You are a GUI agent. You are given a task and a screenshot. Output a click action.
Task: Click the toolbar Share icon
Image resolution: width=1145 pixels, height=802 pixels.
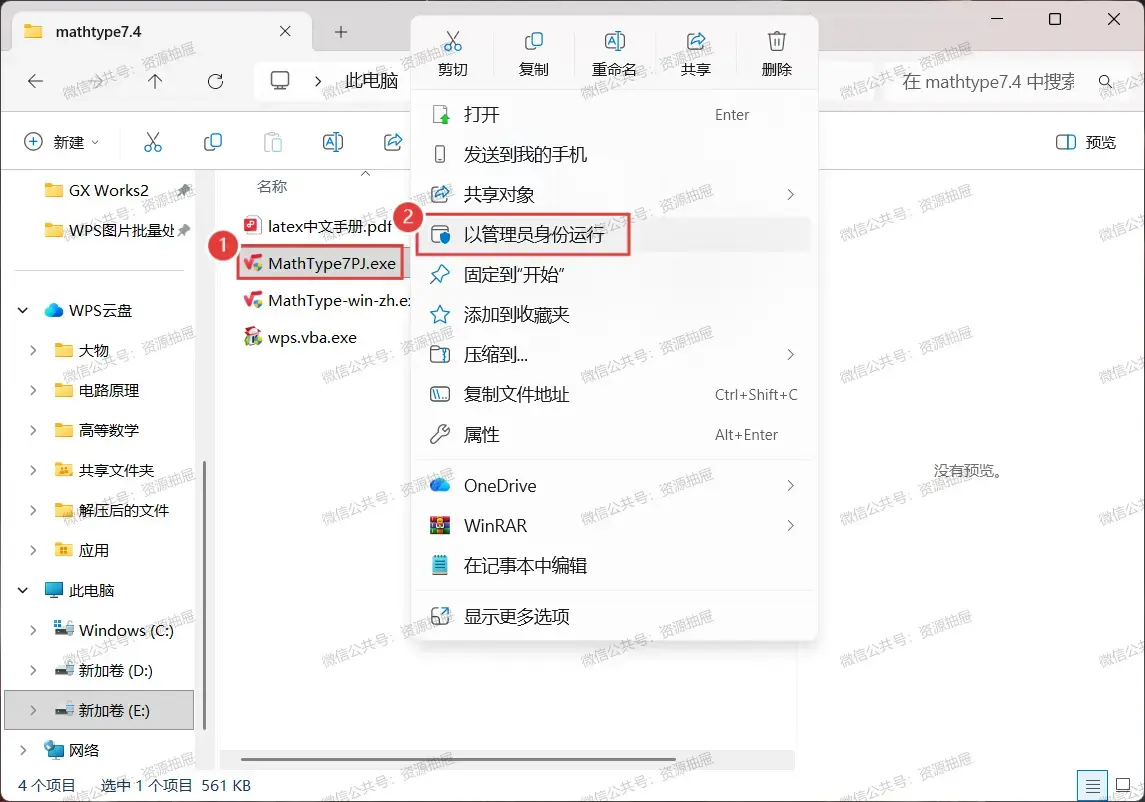tap(393, 142)
